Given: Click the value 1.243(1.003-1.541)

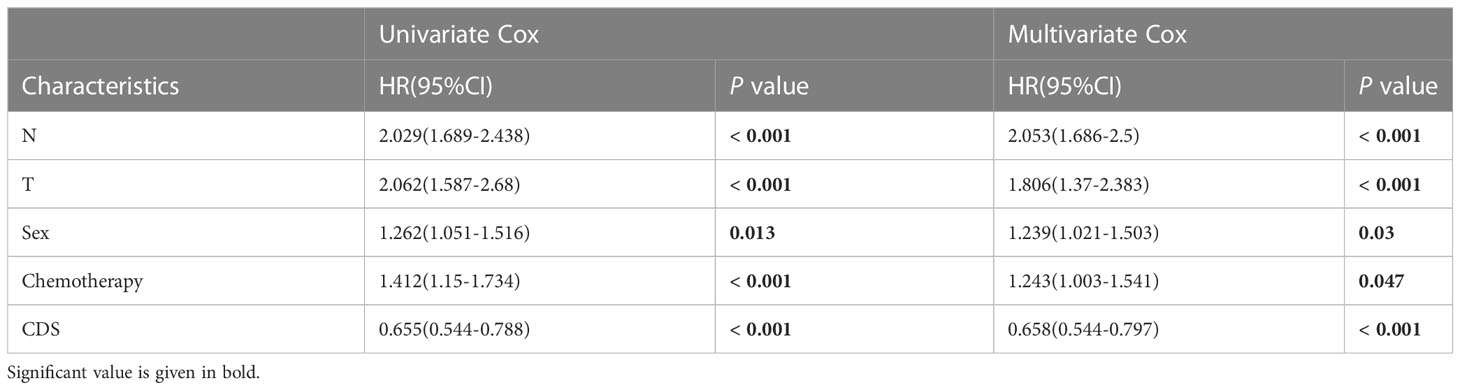Looking at the screenshot, I should pos(1083,281).
